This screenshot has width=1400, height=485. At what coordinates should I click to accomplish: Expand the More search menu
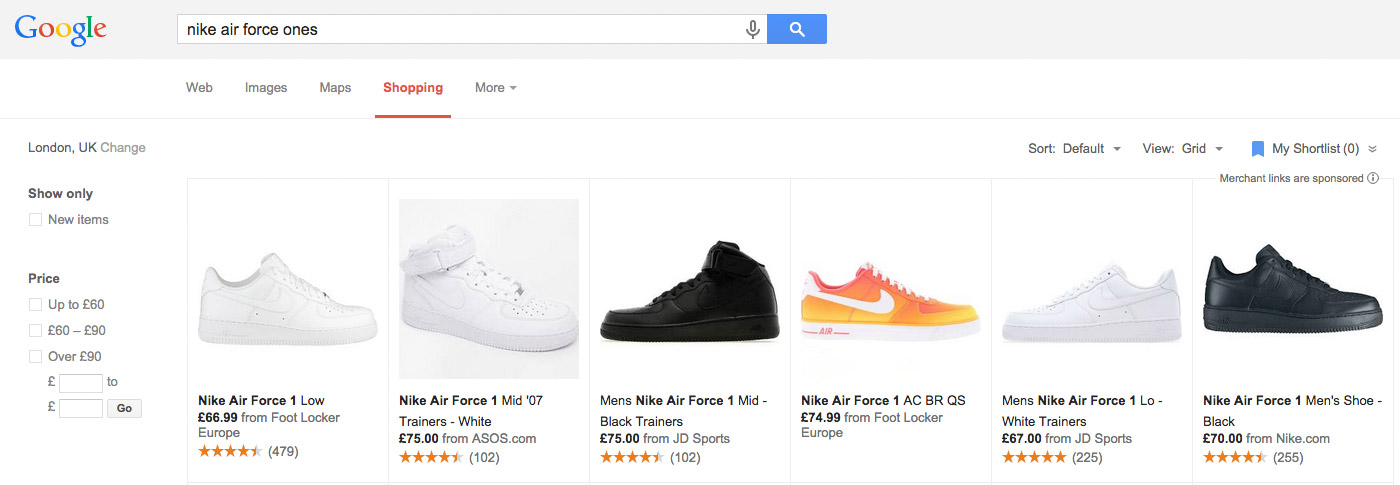coord(496,88)
